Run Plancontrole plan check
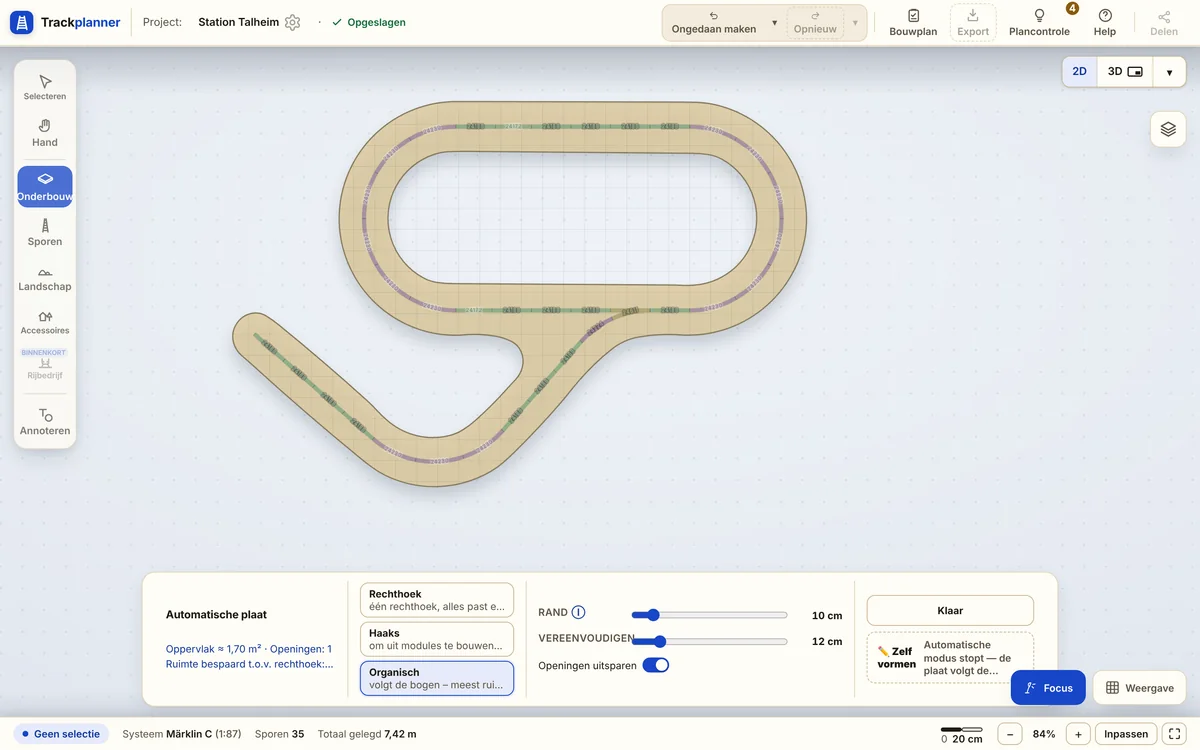The width and height of the screenshot is (1200, 750). (x=1039, y=23)
